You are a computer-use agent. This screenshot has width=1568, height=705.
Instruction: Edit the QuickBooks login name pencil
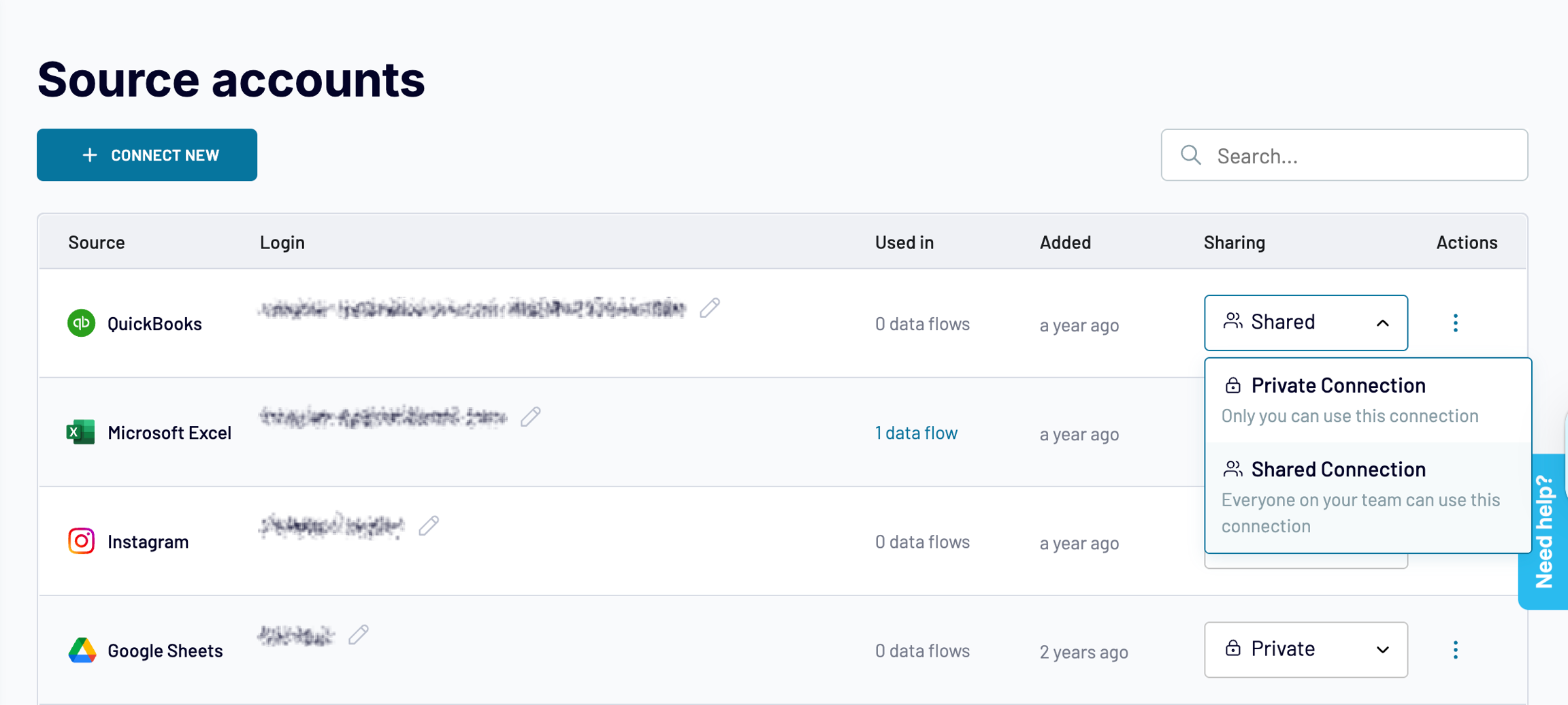point(710,308)
